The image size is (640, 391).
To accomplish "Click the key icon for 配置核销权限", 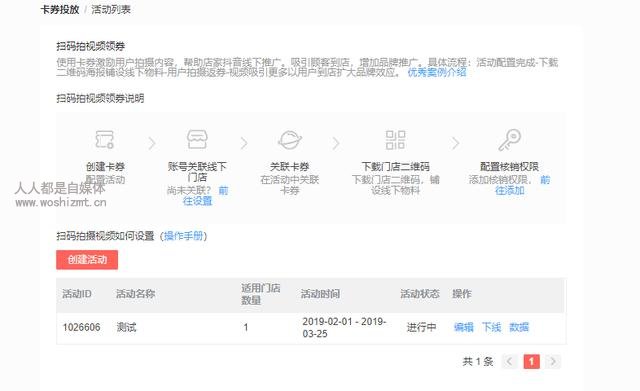I will (509, 140).
